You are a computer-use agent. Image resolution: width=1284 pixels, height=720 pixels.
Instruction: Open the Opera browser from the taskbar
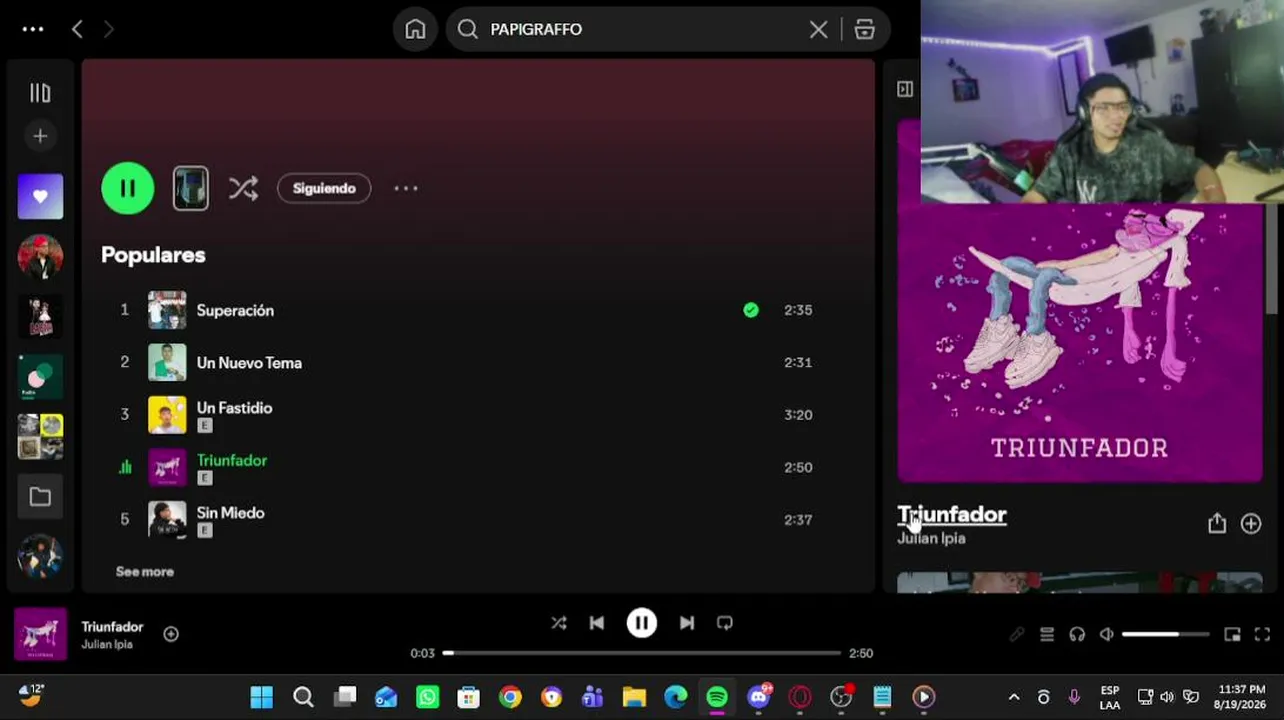[x=800, y=697]
